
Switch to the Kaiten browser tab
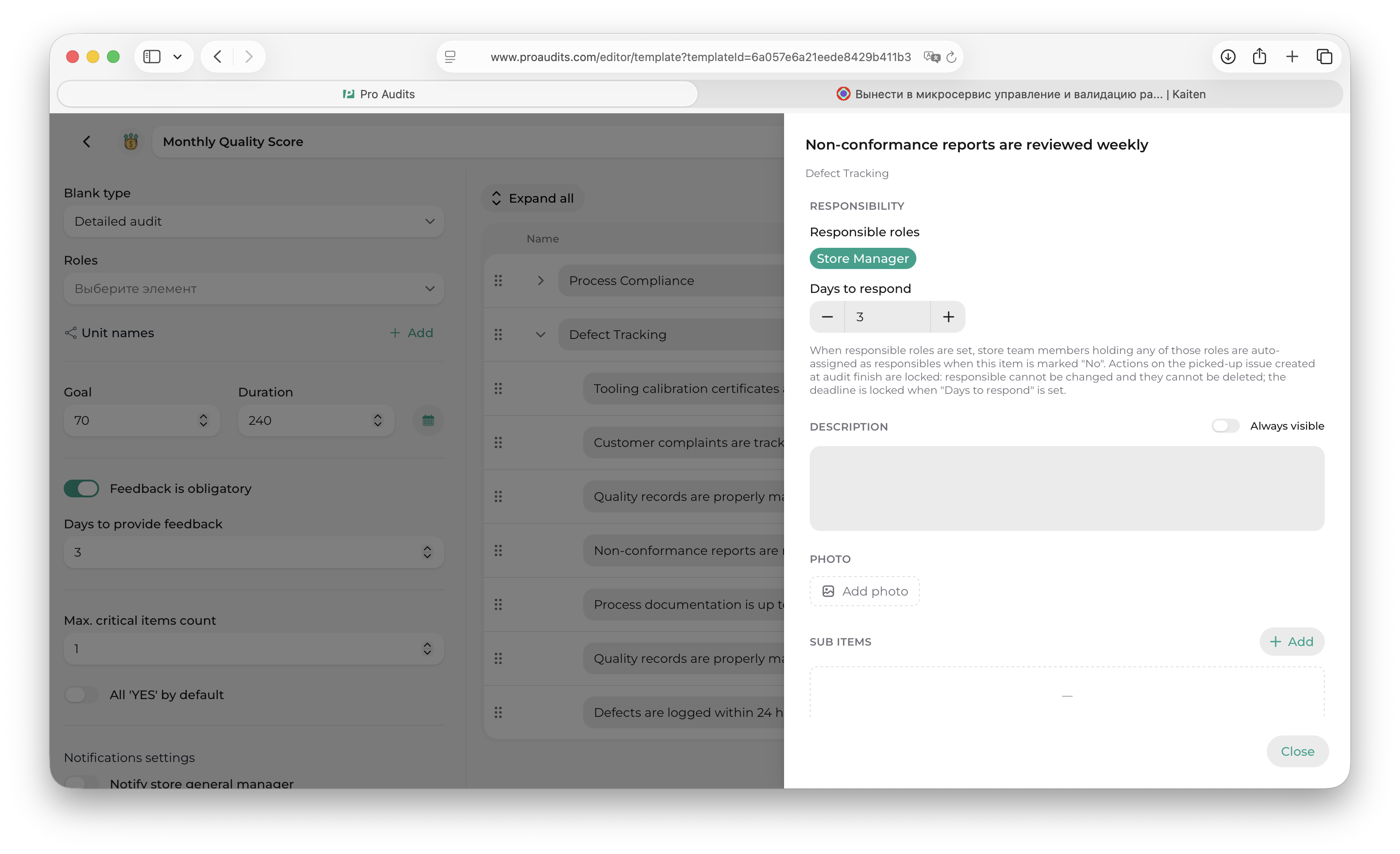[x=1020, y=94]
